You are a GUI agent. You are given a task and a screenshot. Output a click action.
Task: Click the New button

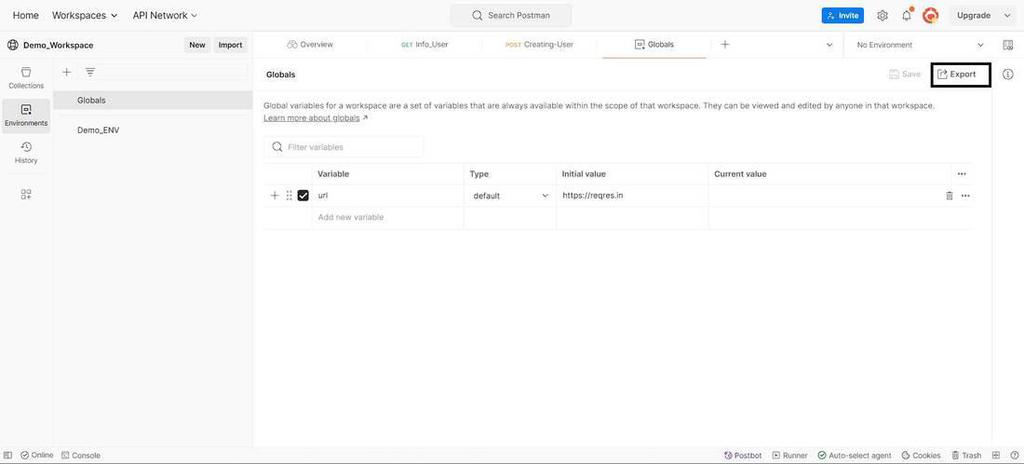(197, 45)
